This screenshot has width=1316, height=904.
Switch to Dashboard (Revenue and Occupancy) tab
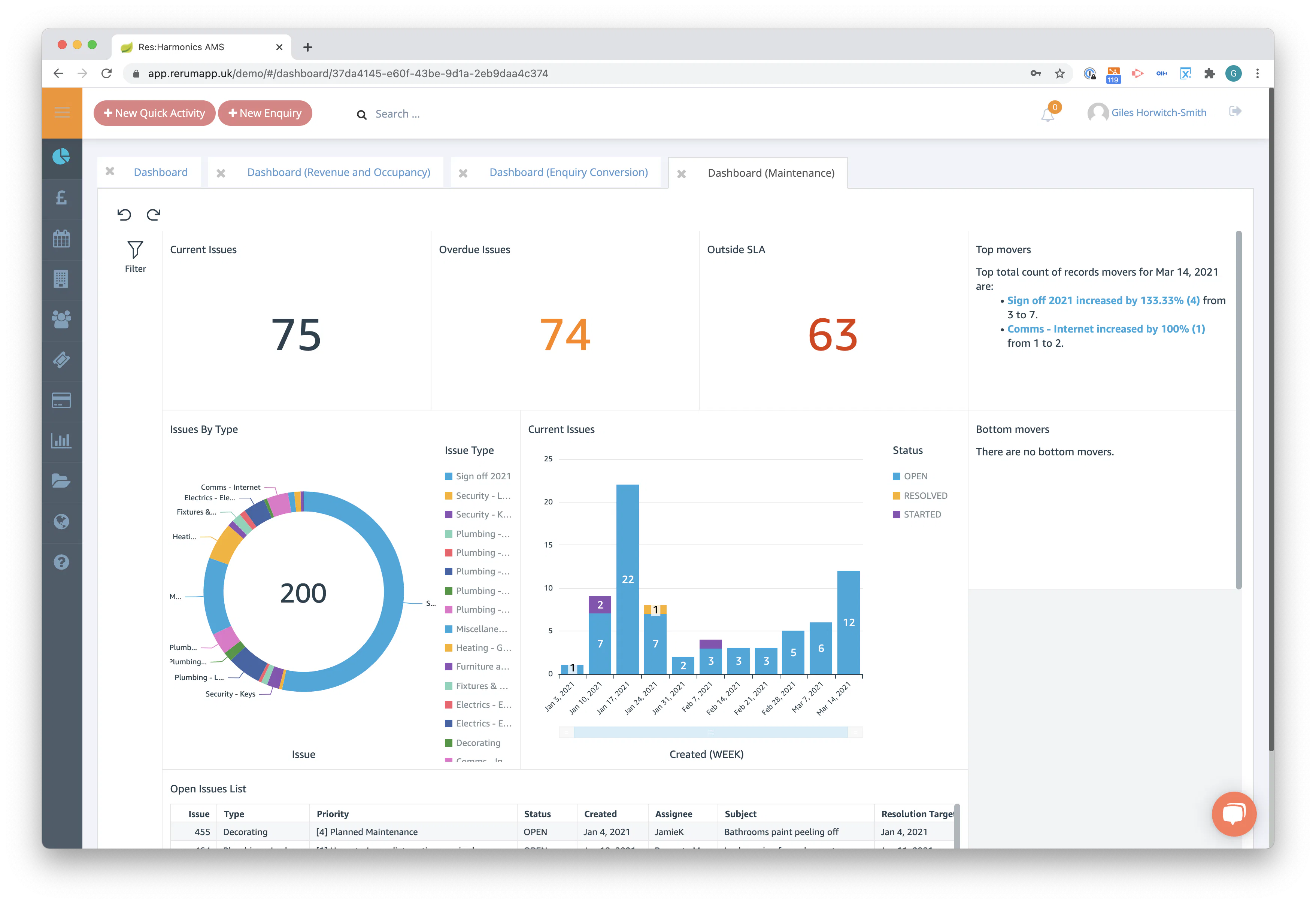[338, 172]
